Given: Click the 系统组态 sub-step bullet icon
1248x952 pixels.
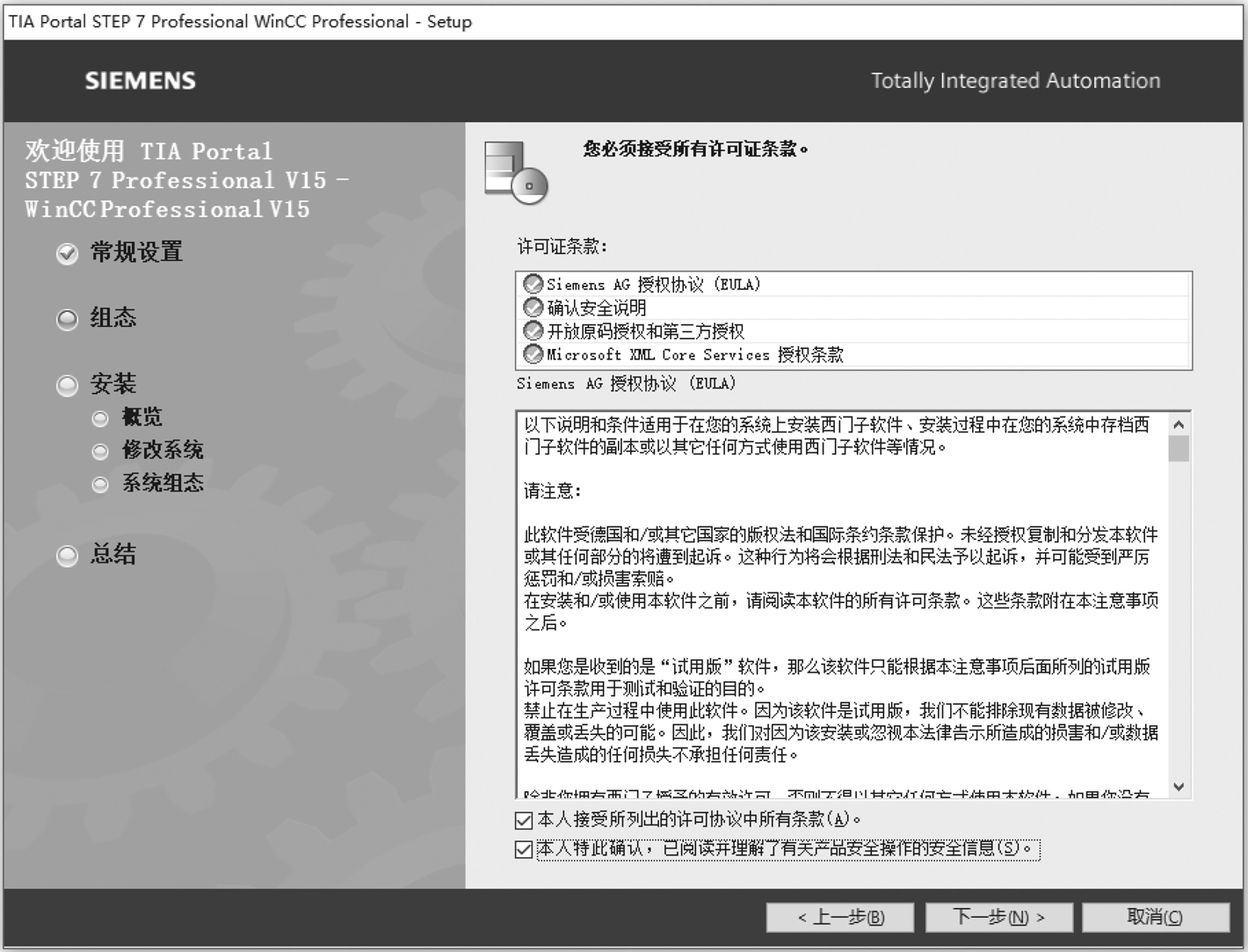Looking at the screenshot, I should pyautogui.click(x=100, y=484).
